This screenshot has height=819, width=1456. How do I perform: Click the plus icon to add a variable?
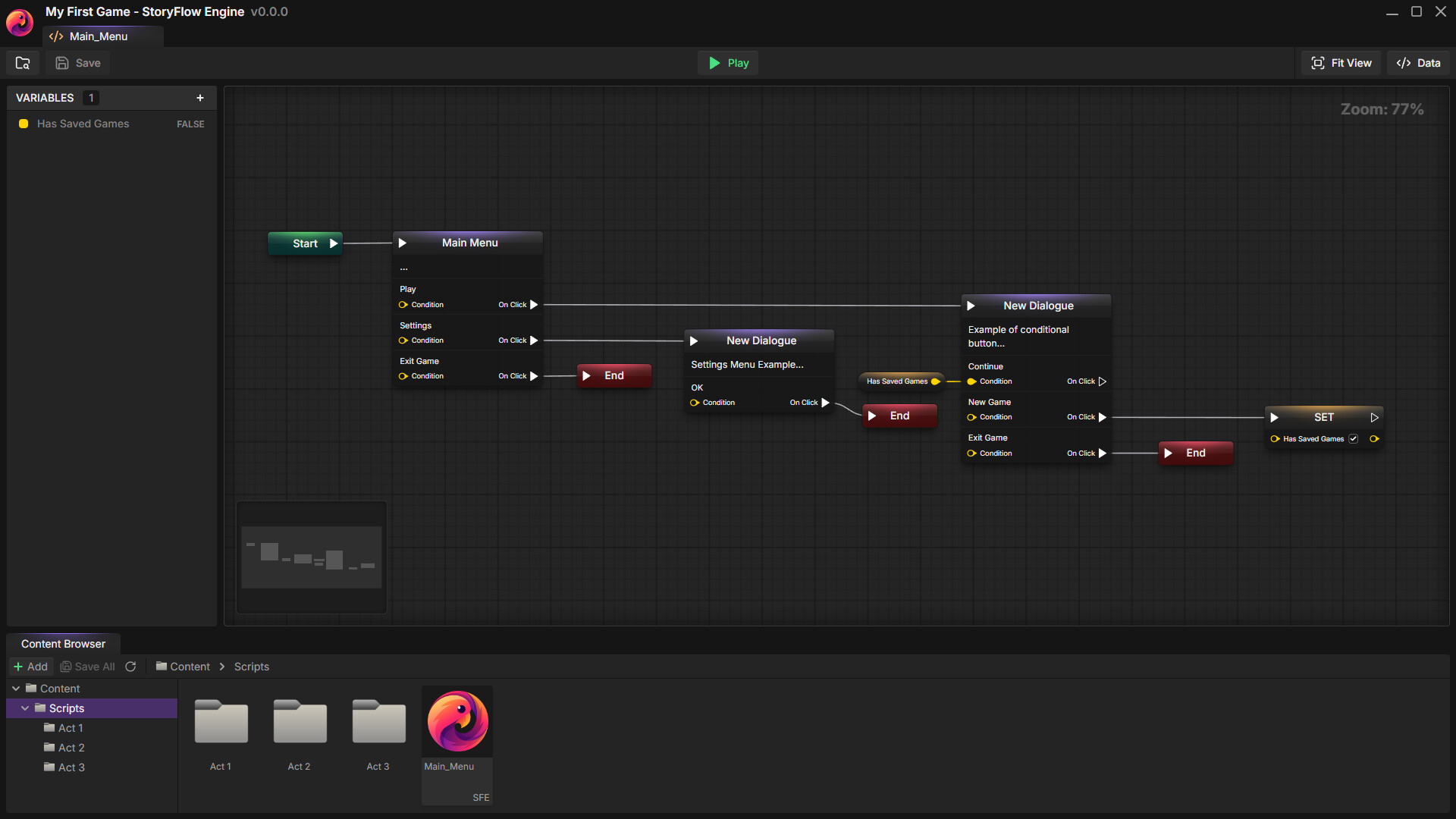[x=200, y=97]
